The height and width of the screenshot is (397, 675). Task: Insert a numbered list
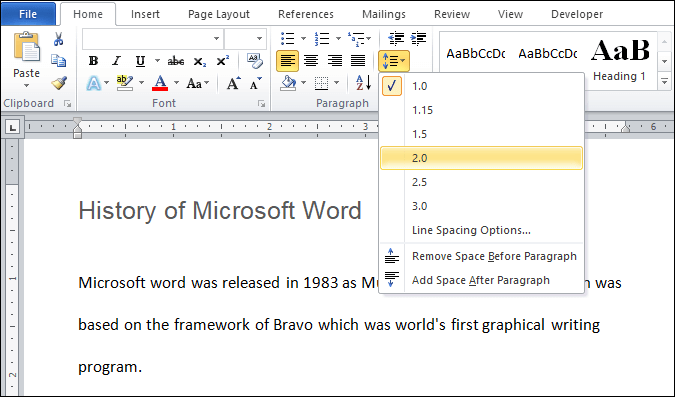(322, 39)
